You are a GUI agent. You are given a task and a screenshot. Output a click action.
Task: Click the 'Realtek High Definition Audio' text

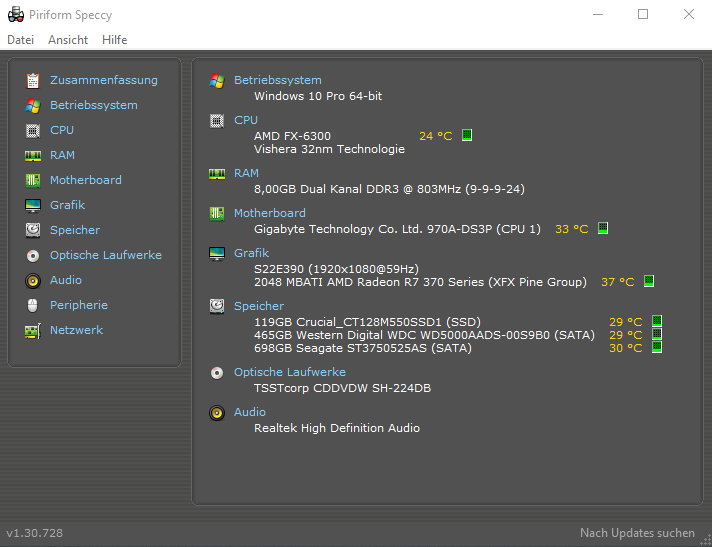337,429
